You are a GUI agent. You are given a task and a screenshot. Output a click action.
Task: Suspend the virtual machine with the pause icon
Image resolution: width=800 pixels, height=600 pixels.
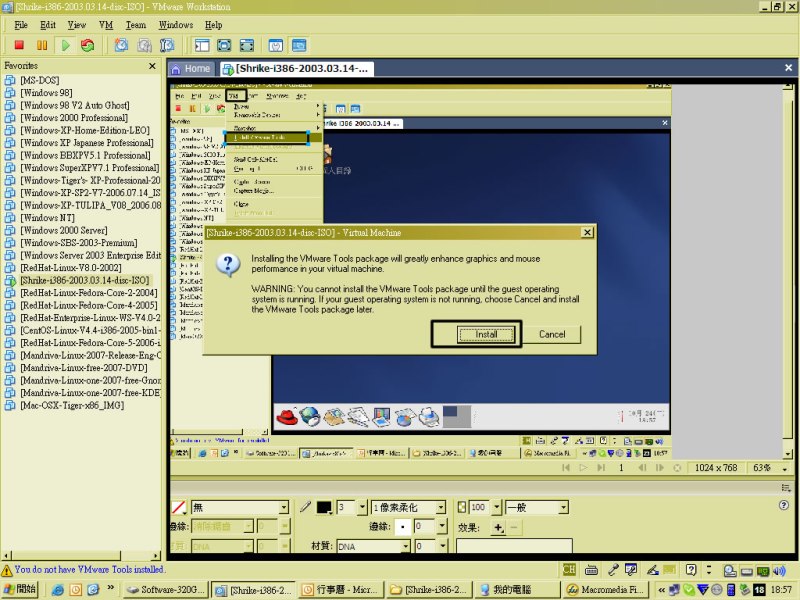42,45
